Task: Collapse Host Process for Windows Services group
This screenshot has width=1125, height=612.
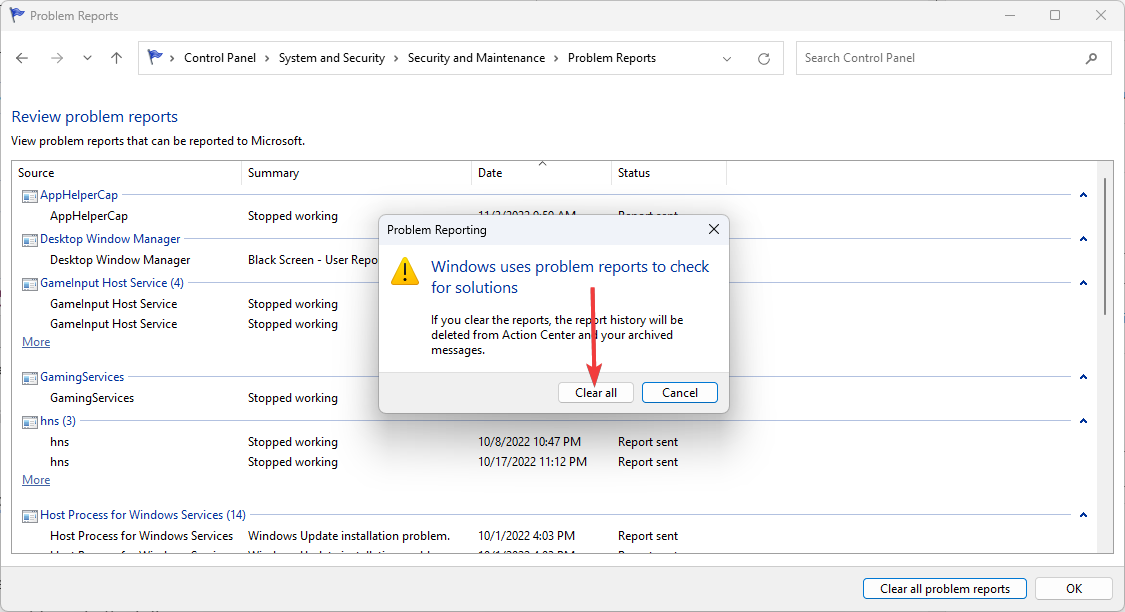Action: point(1083,515)
